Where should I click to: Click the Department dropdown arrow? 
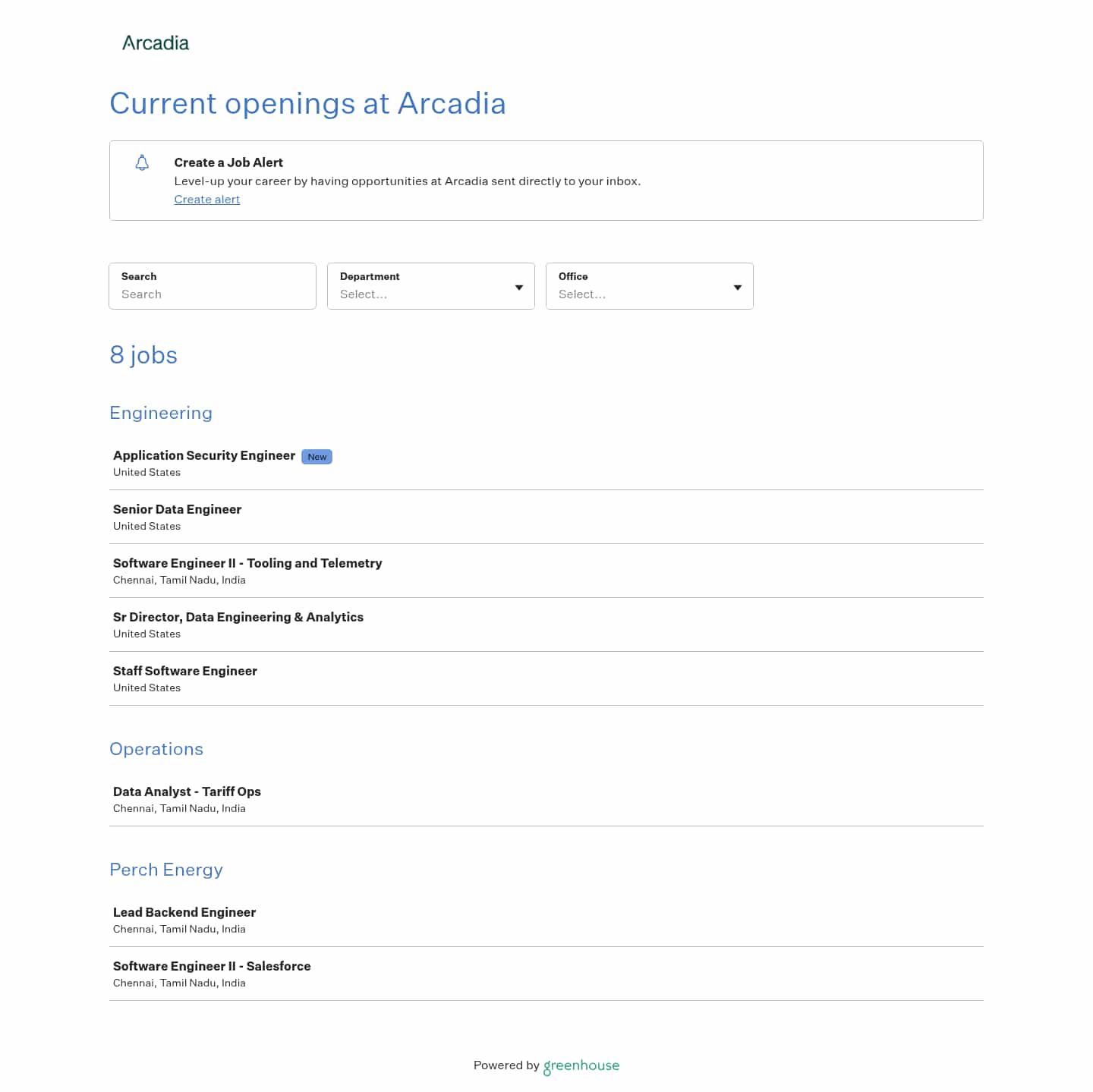tap(518, 287)
